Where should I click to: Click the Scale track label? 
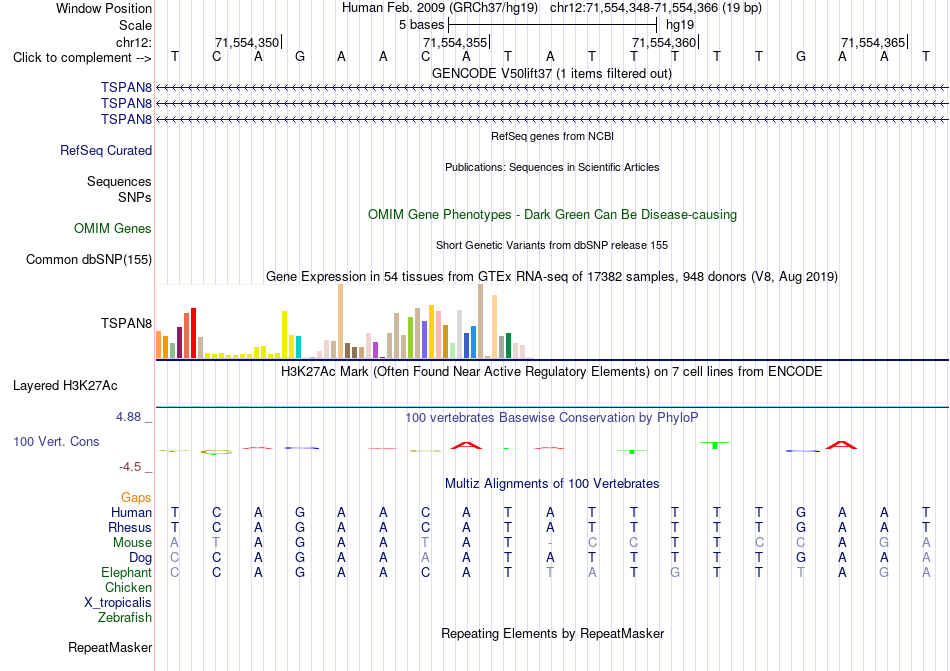point(136,25)
